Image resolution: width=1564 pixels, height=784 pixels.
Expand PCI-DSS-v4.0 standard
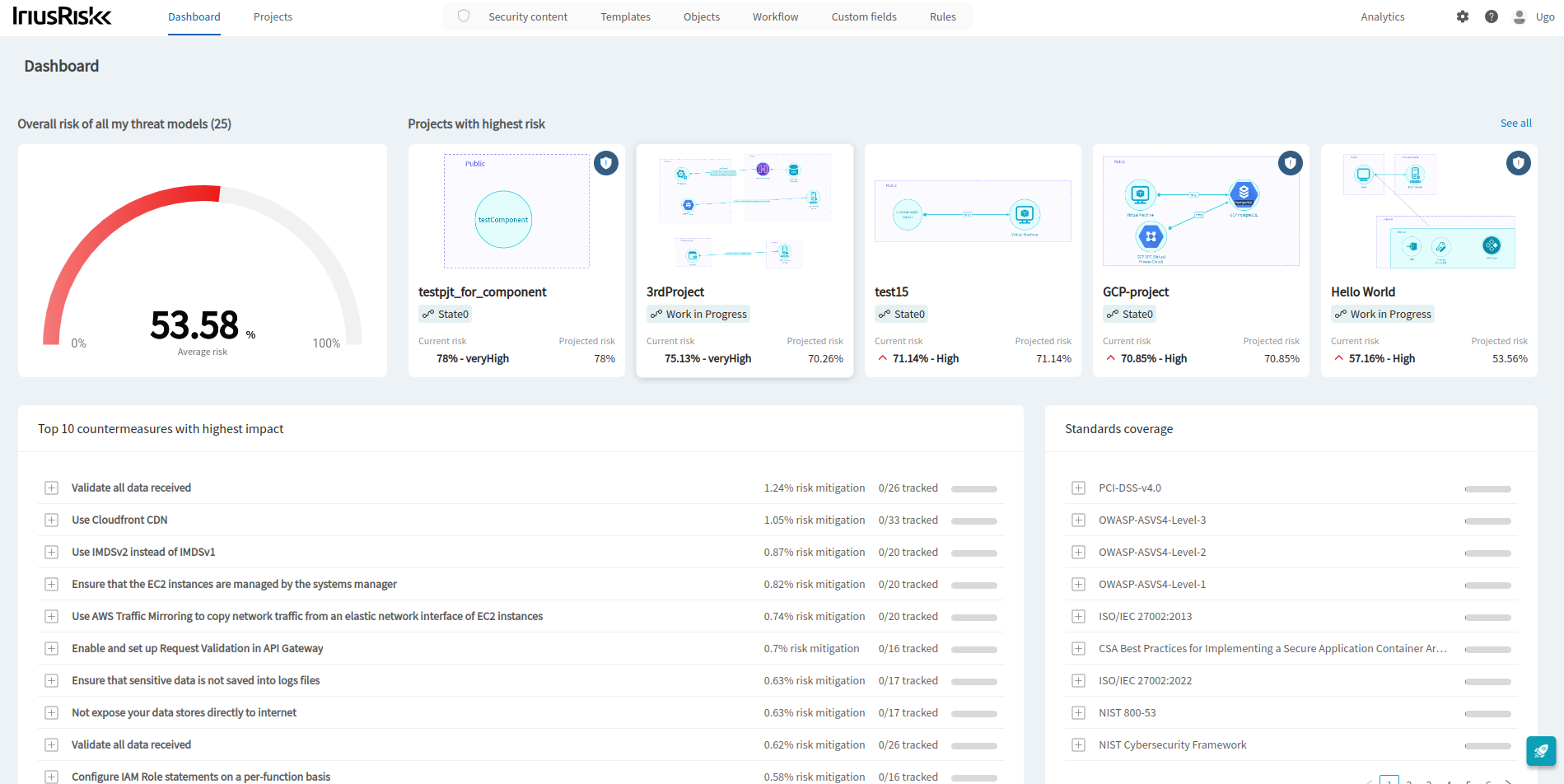pos(1078,488)
